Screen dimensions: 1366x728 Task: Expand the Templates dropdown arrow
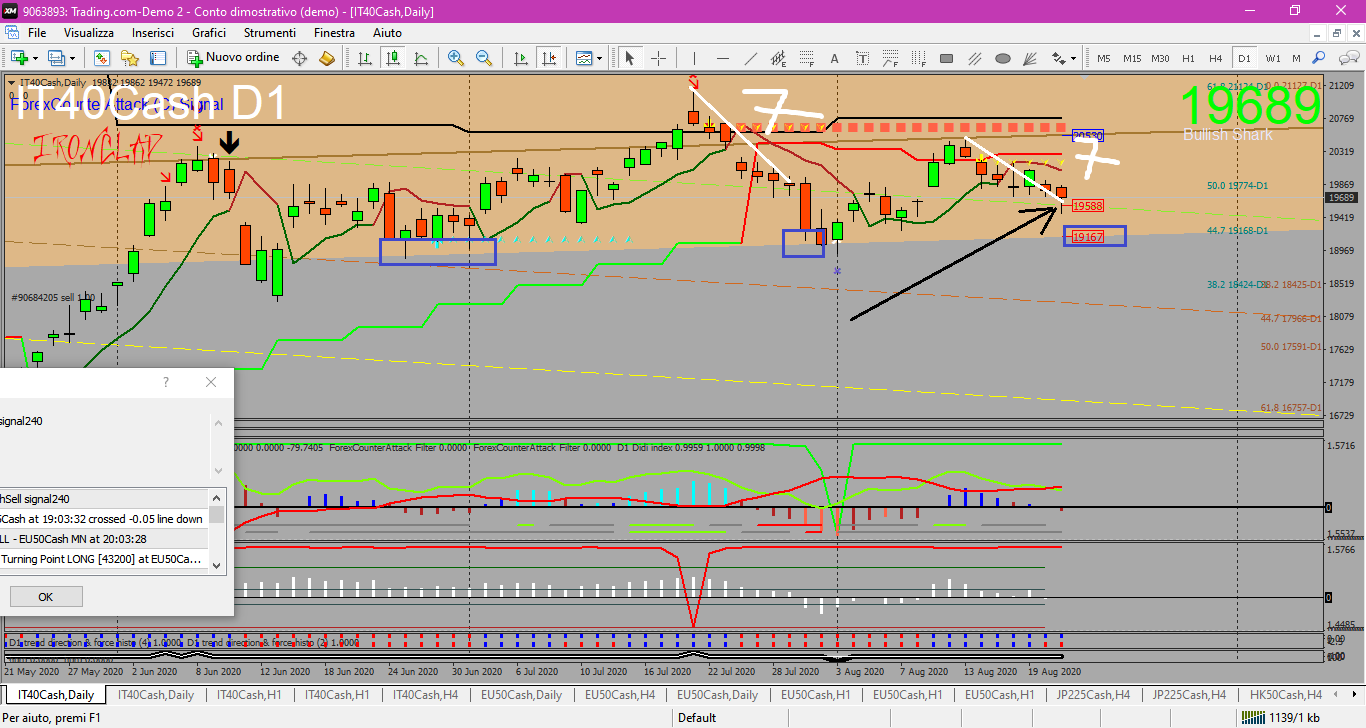(x=599, y=58)
